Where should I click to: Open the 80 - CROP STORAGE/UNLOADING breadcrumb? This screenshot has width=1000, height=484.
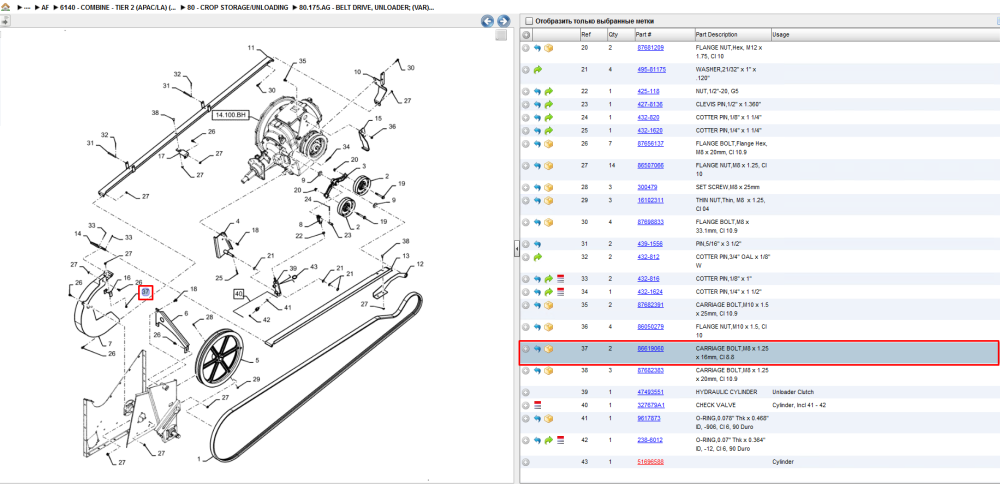click(x=238, y=8)
